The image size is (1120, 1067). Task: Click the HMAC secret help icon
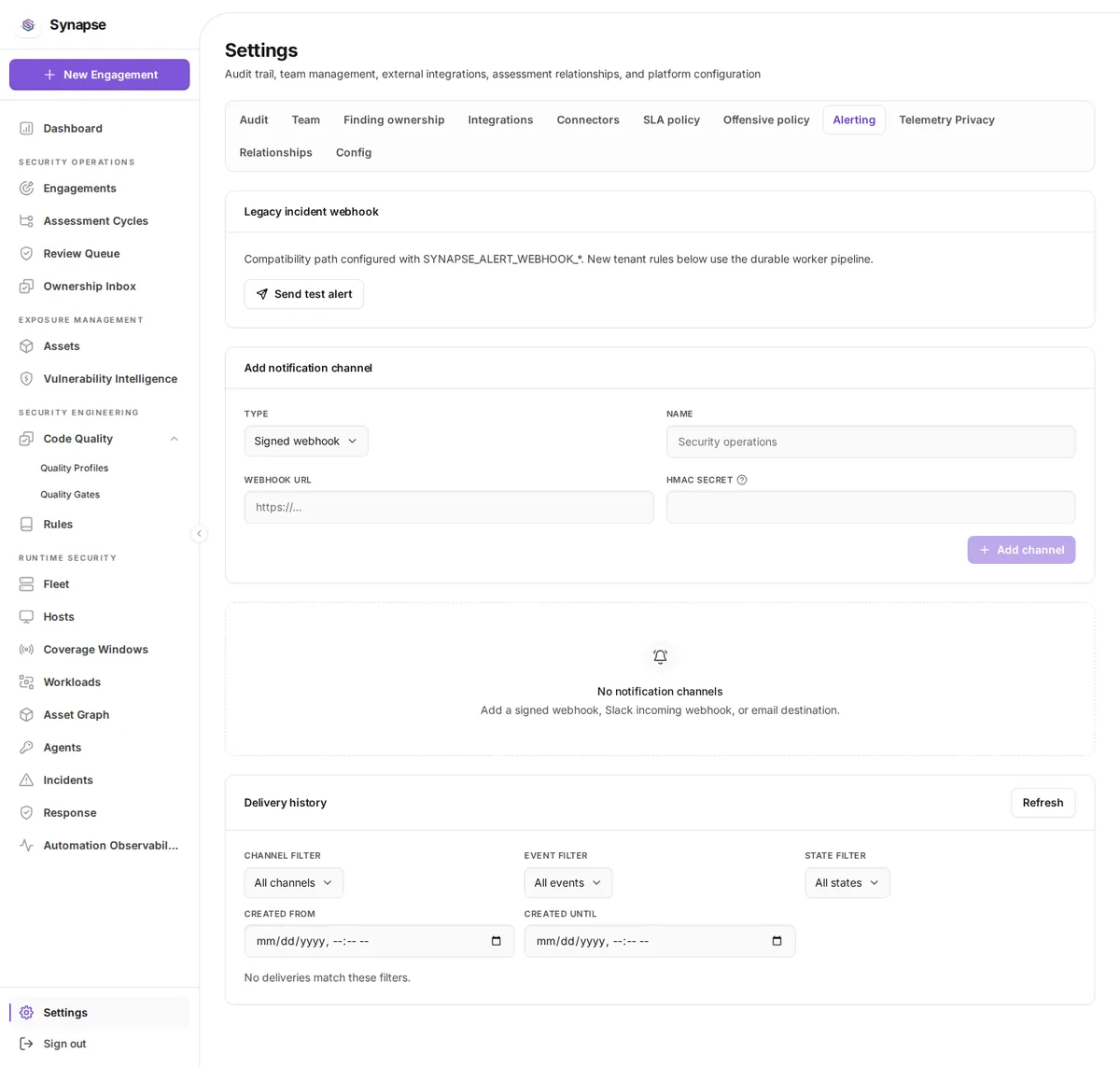click(742, 480)
